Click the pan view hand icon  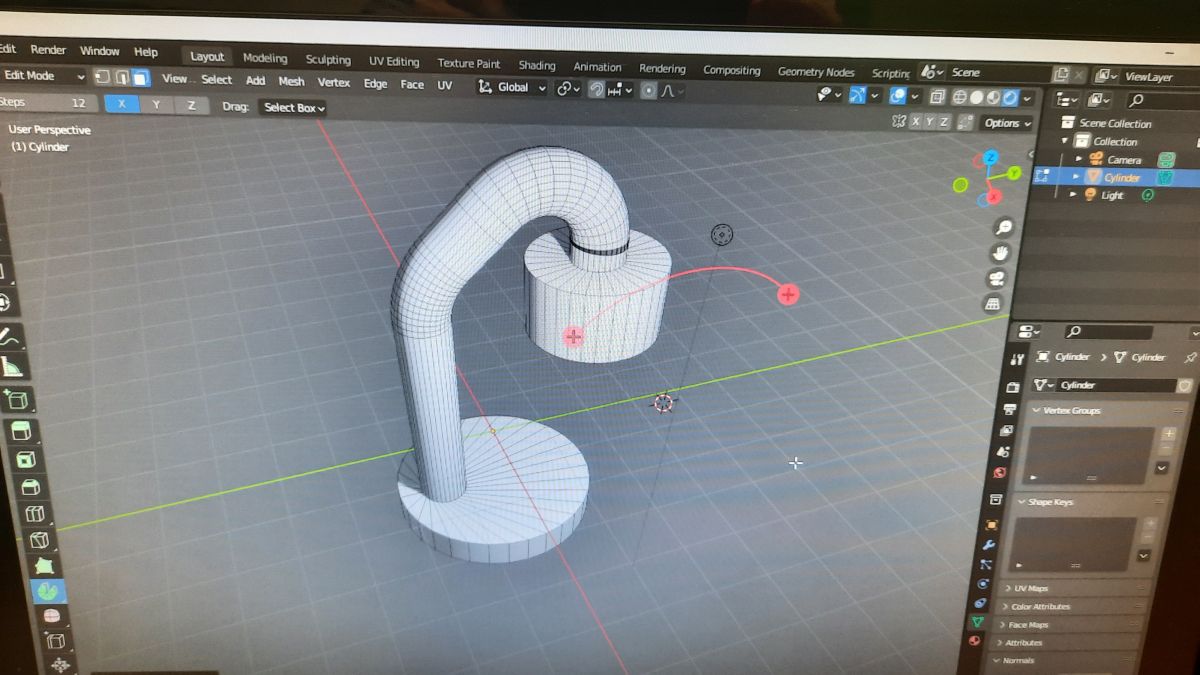tap(999, 253)
